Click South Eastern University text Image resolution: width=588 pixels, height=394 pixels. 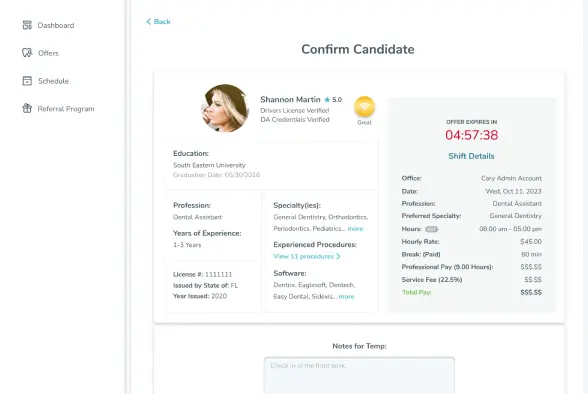(x=209, y=165)
